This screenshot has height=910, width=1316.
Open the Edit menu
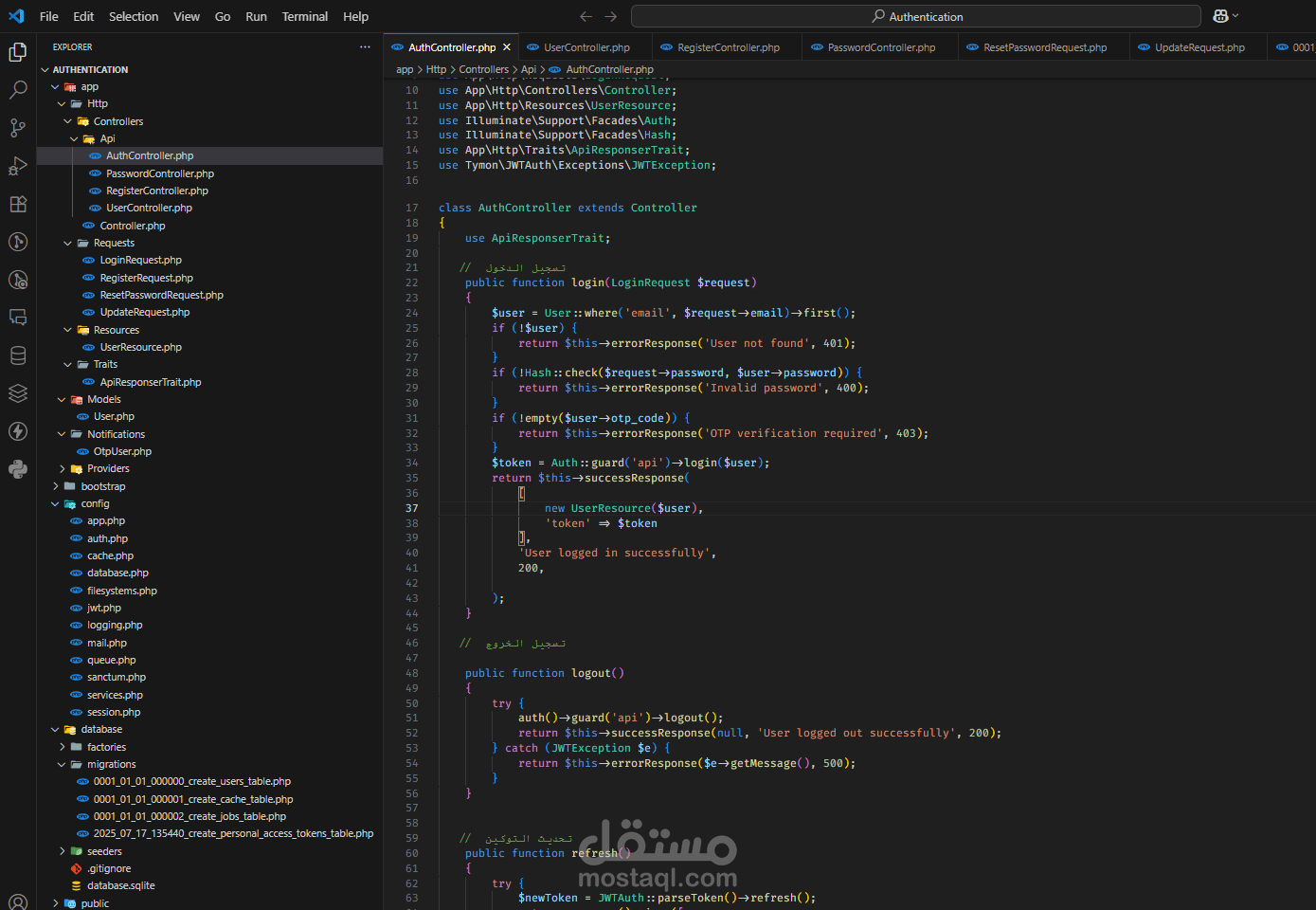coord(83,16)
